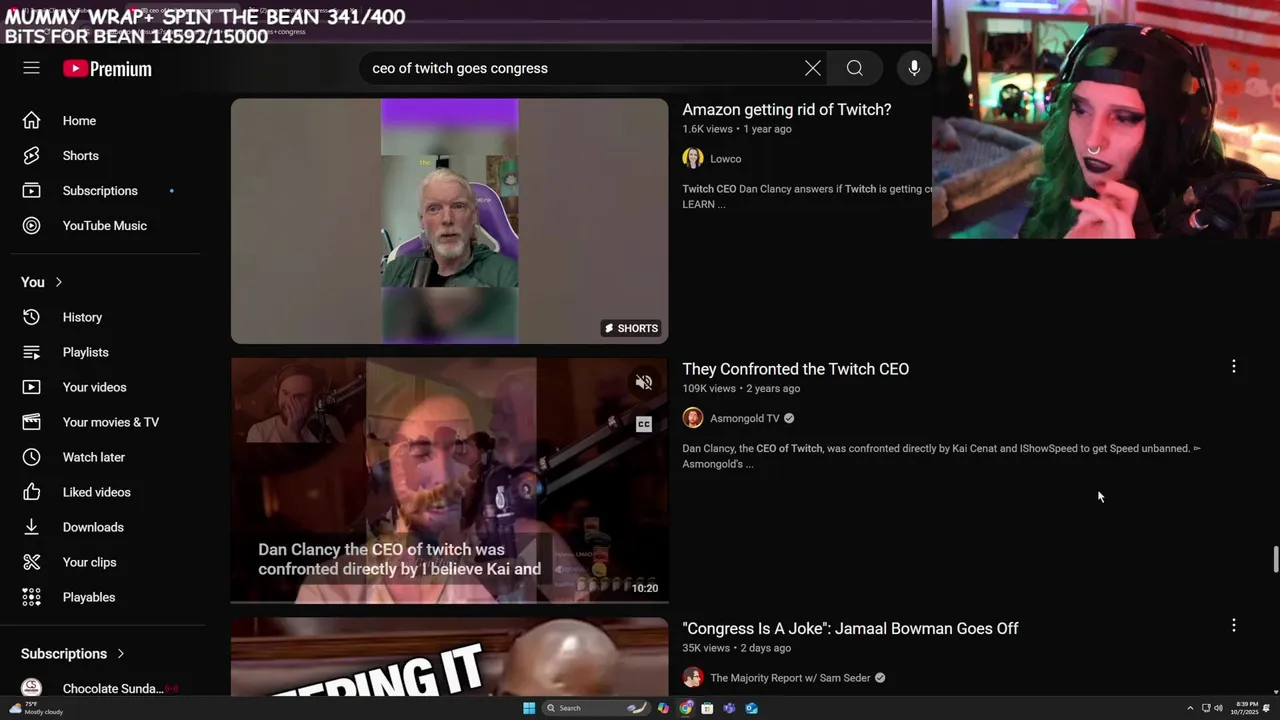This screenshot has width=1280, height=720.
Task: Open the options menu for They Confronted the Twitch CEO
Action: tap(1233, 367)
